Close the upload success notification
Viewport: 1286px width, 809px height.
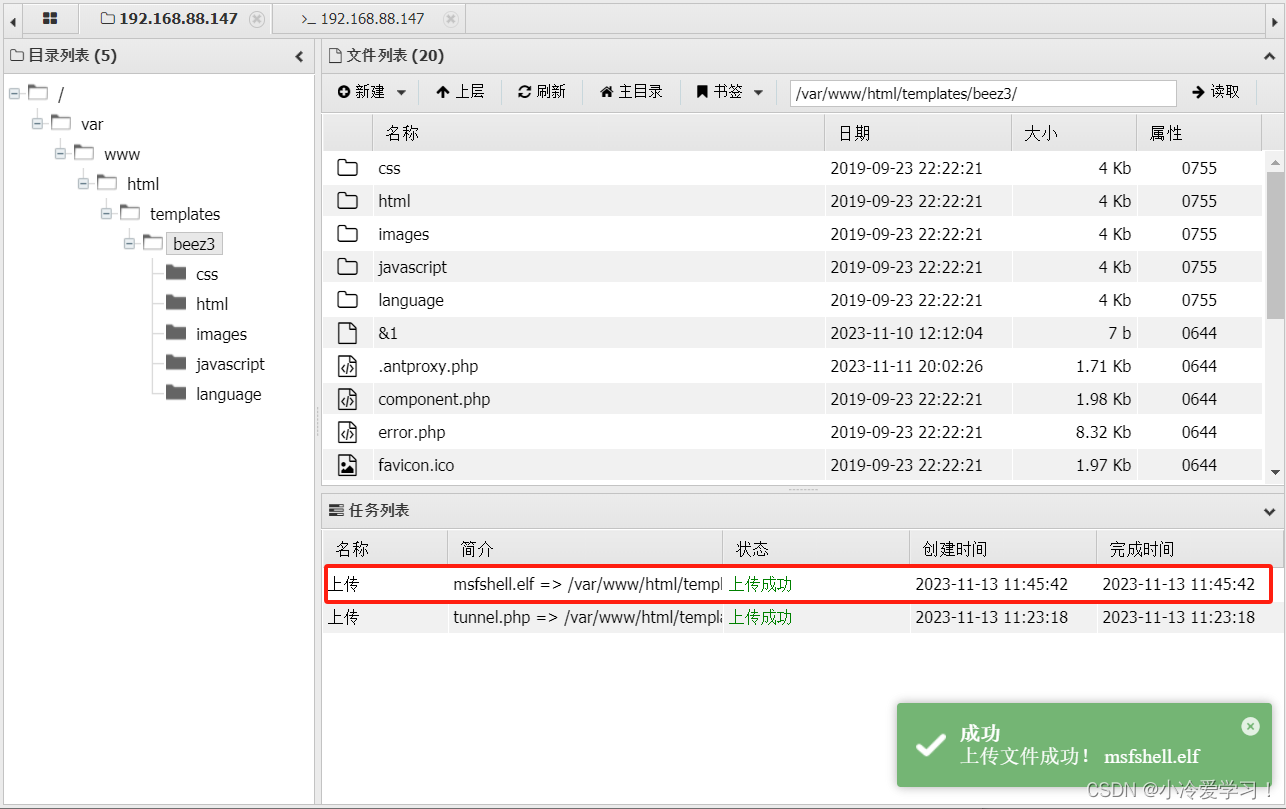pos(1250,727)
